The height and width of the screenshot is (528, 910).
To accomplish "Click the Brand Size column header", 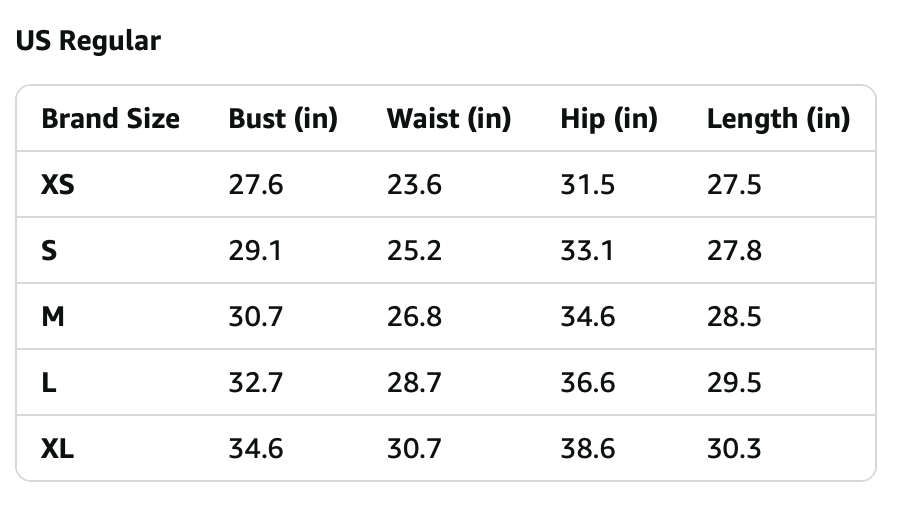I will pyautogui.click(x=110, y=119).
